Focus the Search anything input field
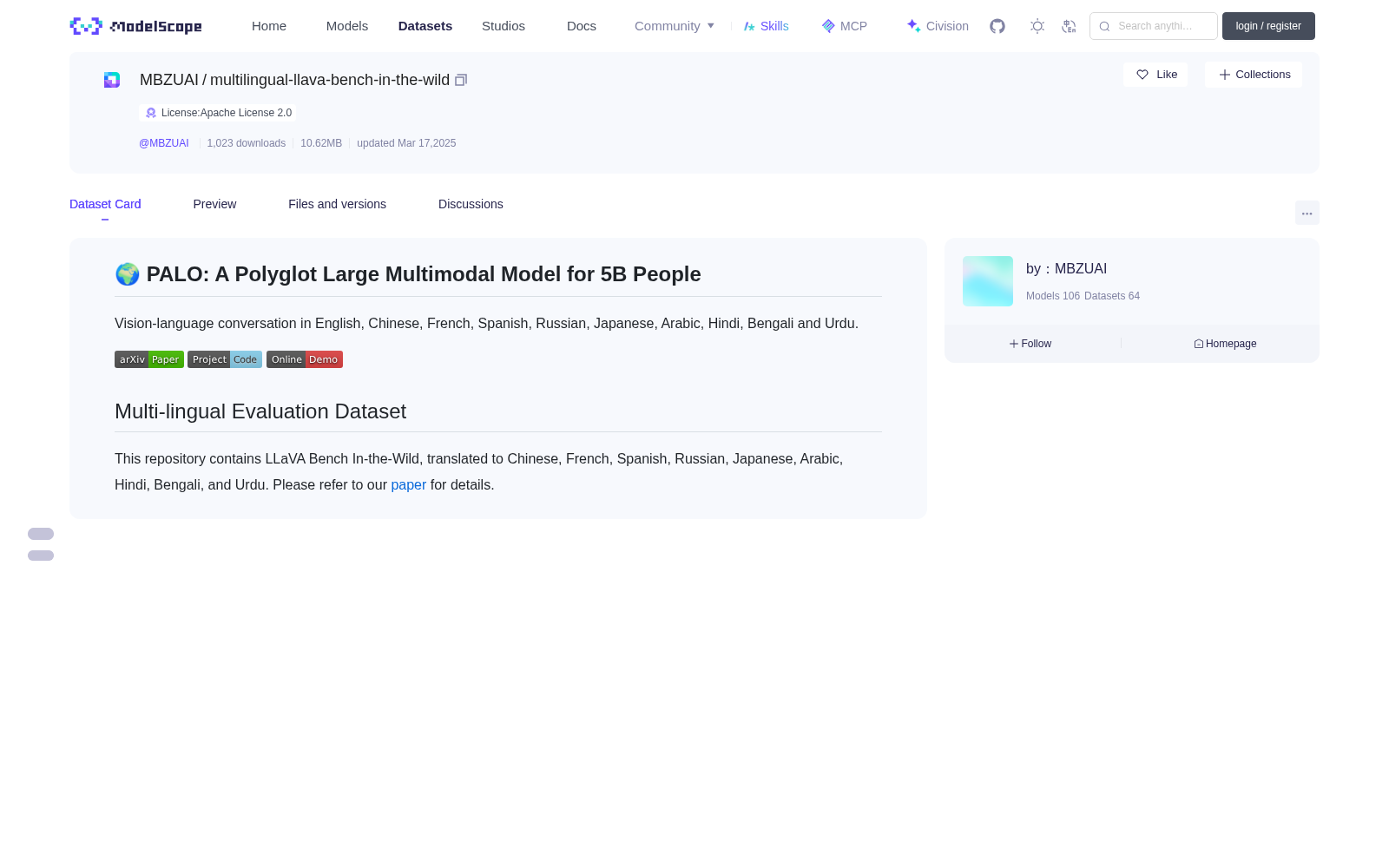The height and width of the screenshot is (868, 1389). click(x=1154, y=26)
